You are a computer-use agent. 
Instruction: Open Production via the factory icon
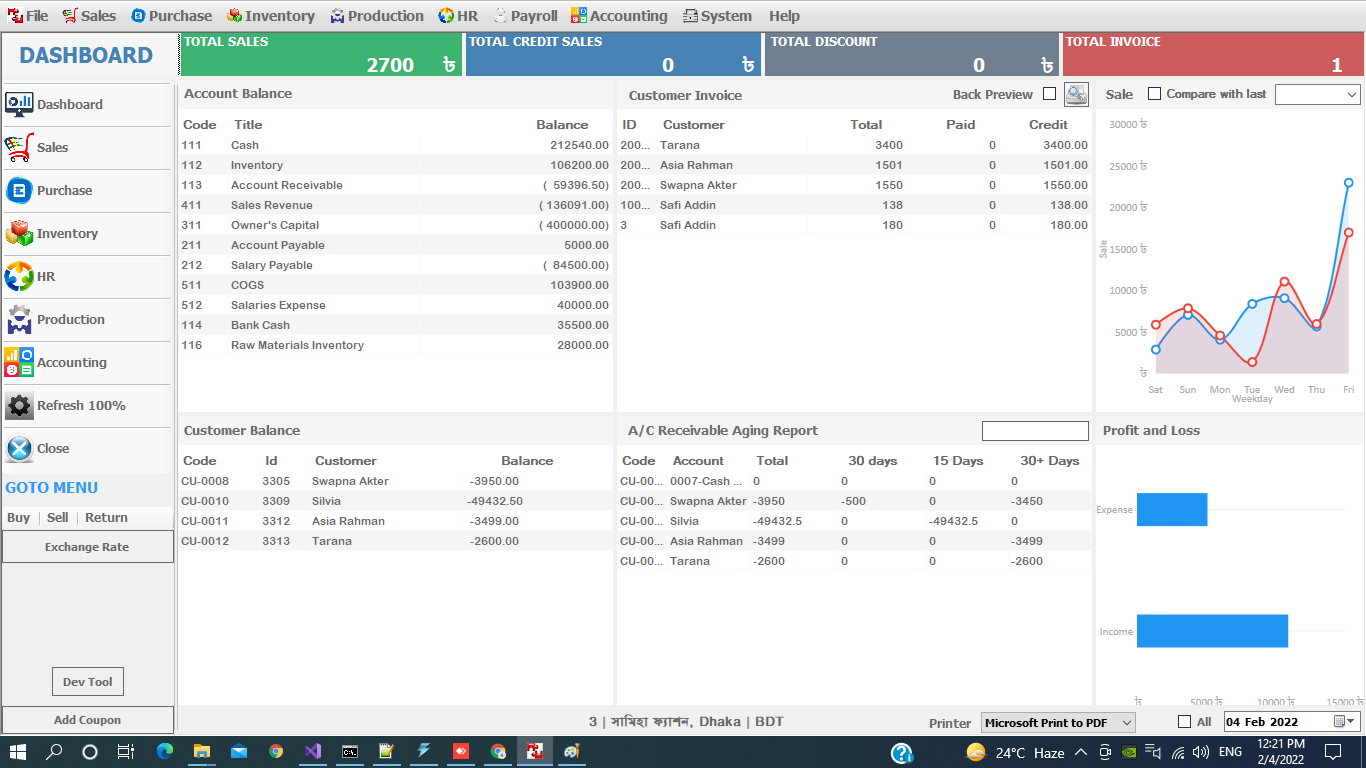[x=19, y=319]
